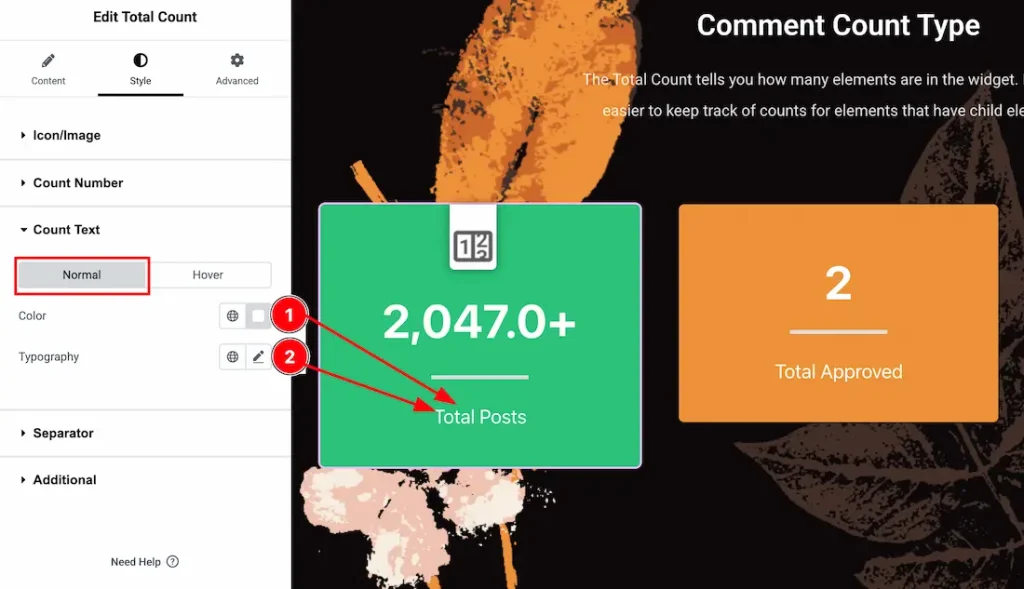Viewport: 1024px width, 589px height.
Task: Open the Additional section
Action: 64,480
